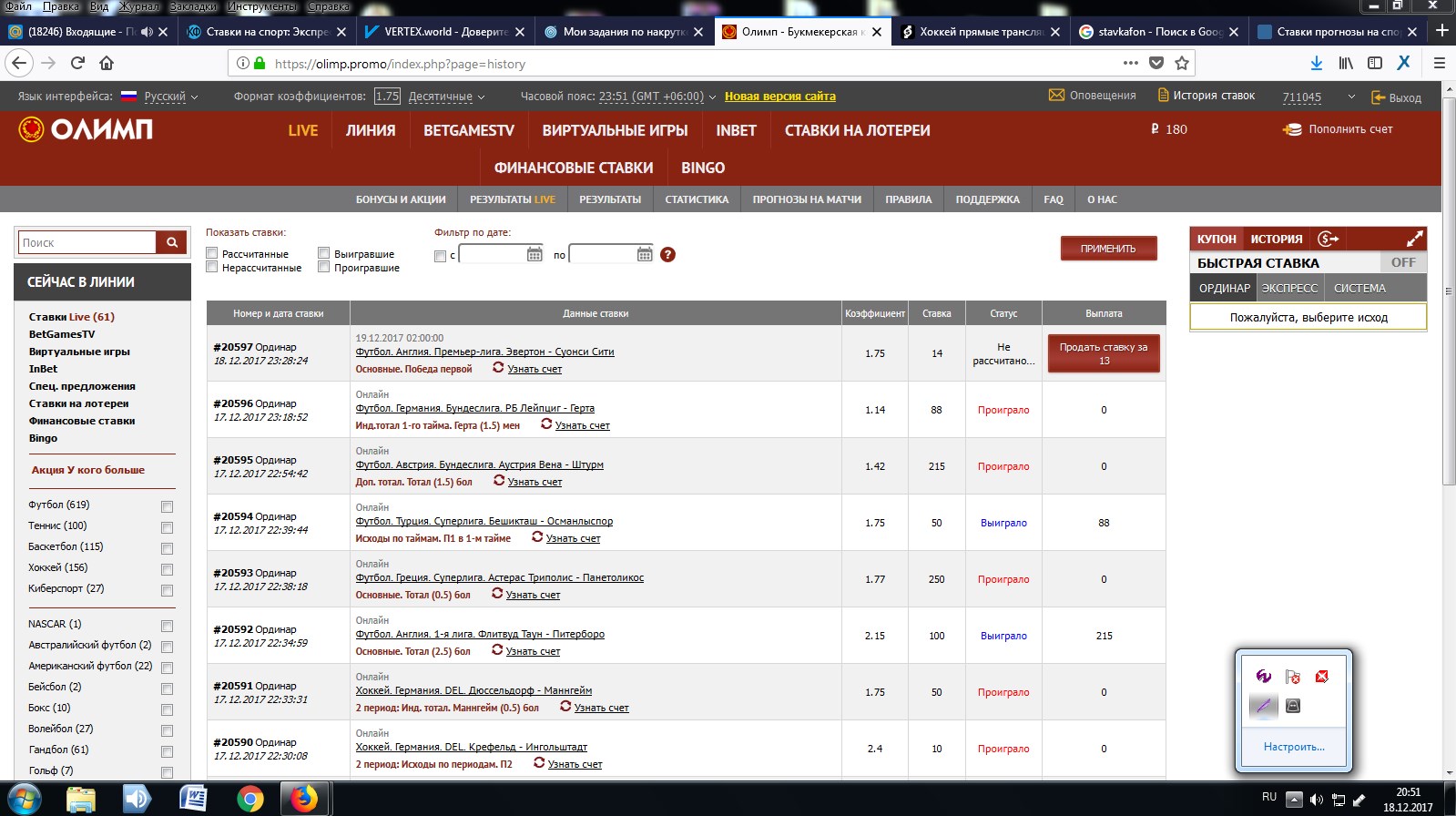Tick the Футбол (619) sport checkbox
1456x816 pixels.
click(167, 506)
